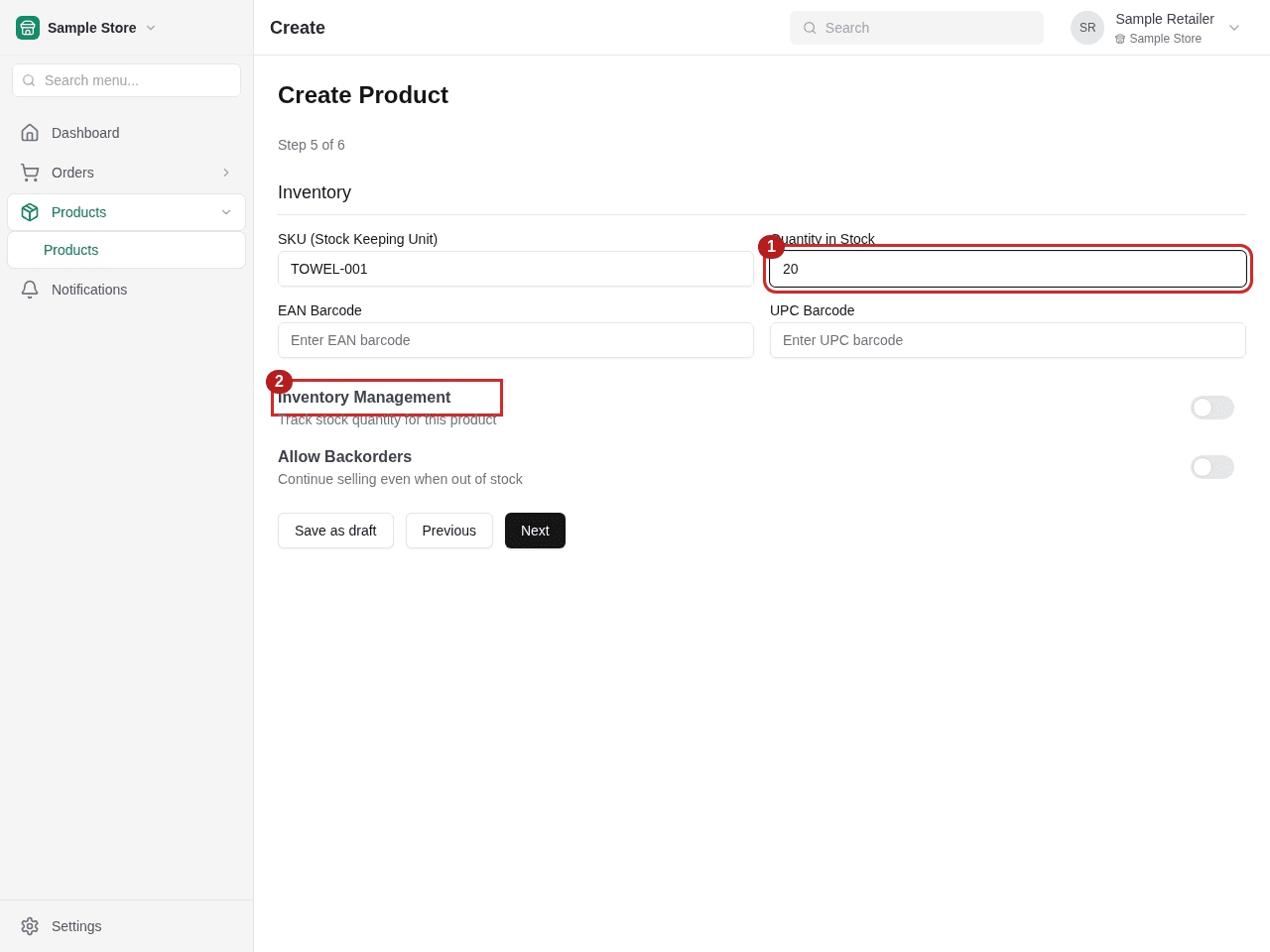Click the Orders cart icon
1270x952 pixels.
pyautogui.click(x=30, y=173)
